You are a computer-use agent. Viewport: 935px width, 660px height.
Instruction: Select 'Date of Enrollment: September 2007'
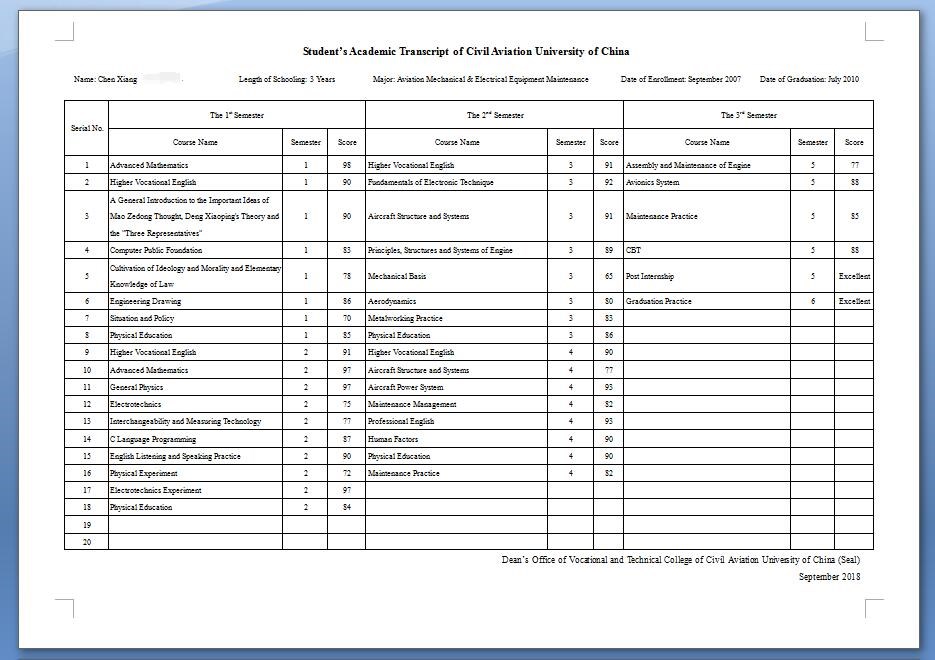click(x=681, y=79)
